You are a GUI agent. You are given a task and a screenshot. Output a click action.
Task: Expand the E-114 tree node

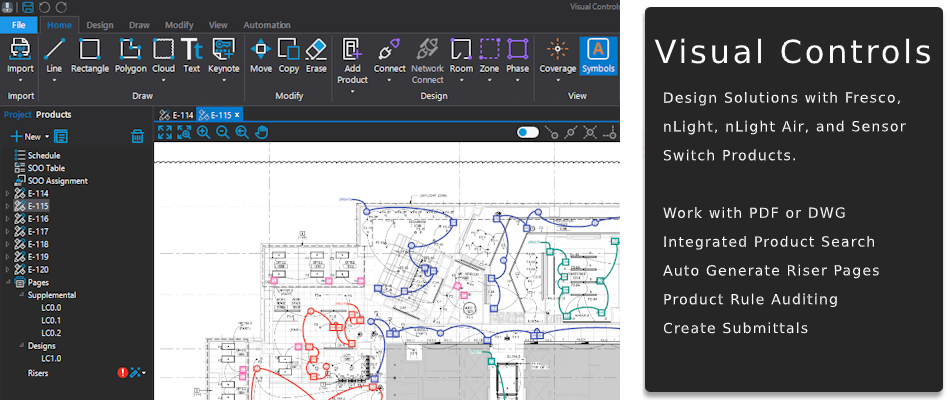(x=7, y=193)
